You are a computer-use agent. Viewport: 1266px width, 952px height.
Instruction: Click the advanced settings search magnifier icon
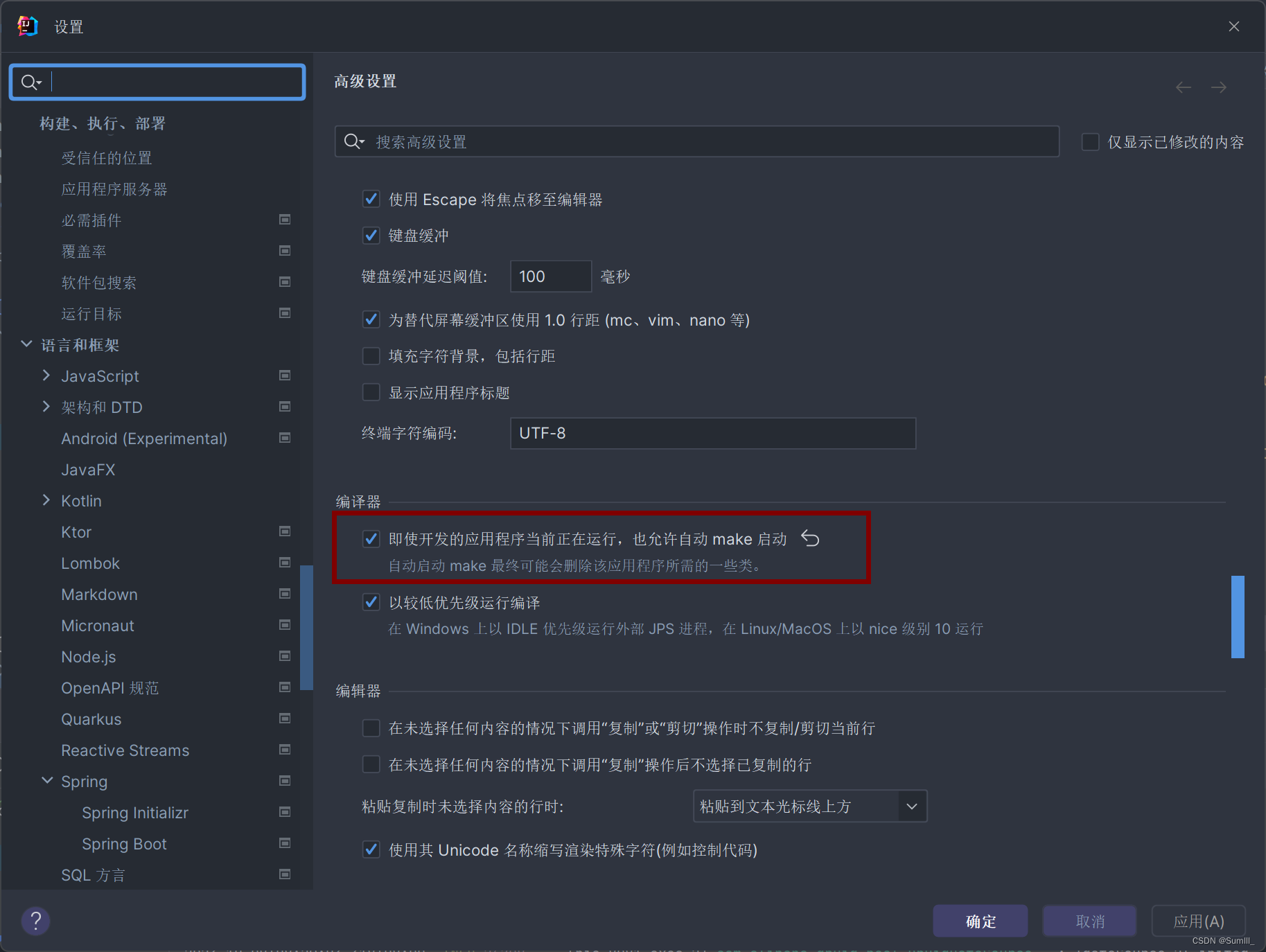point(352,141)
